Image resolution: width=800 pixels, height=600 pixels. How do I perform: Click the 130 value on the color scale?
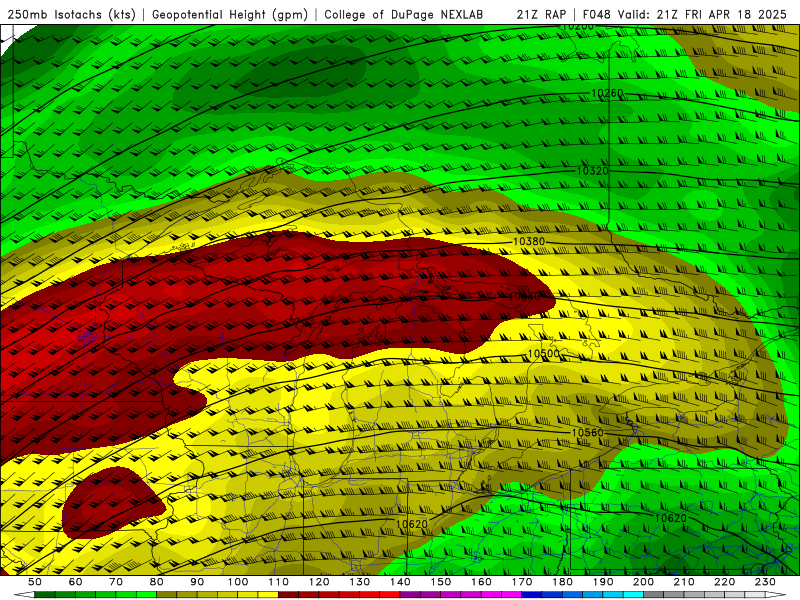pyautogui.click(x=360, y=582)
